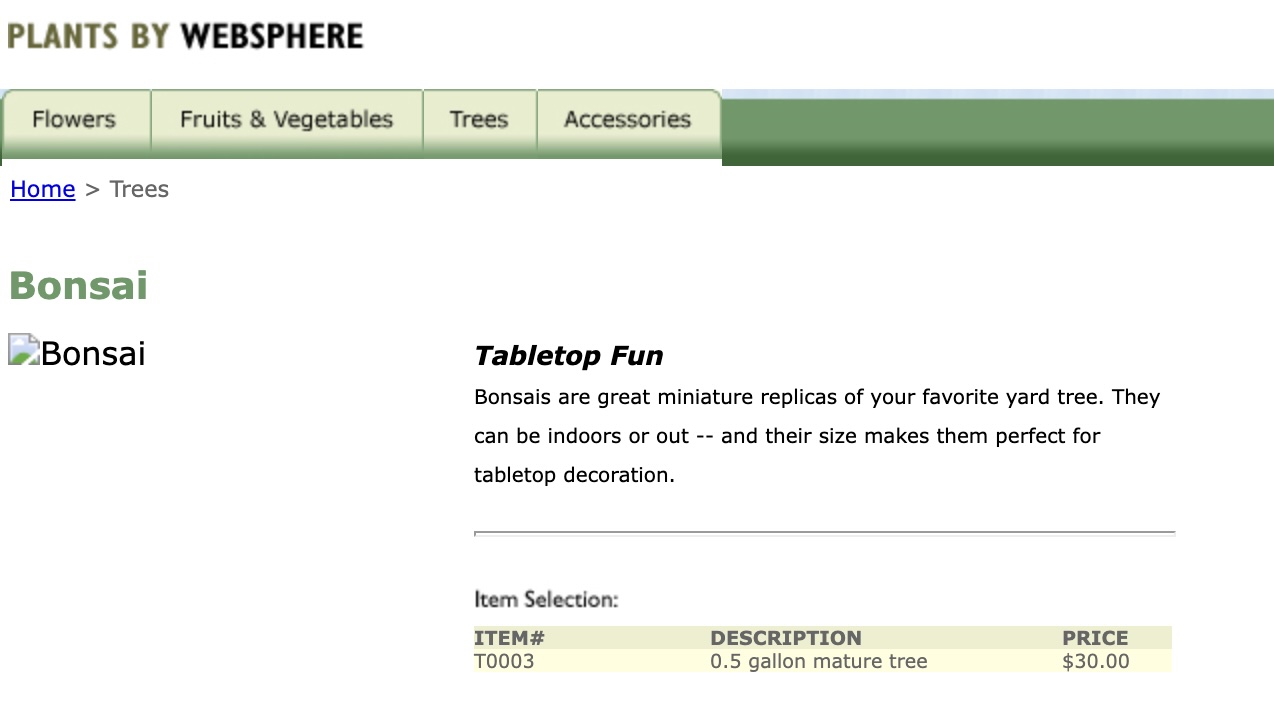Click the $30.00 price cell

1095,661
